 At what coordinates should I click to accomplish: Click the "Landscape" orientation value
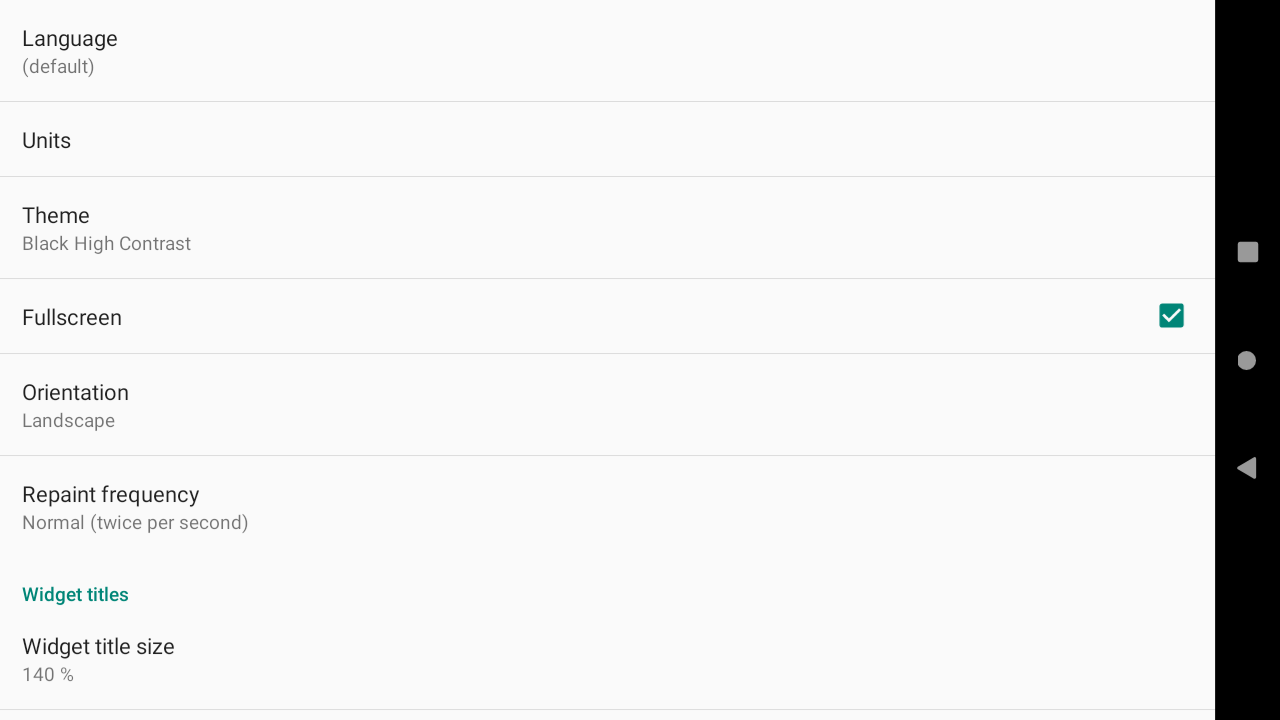(68, 421)
